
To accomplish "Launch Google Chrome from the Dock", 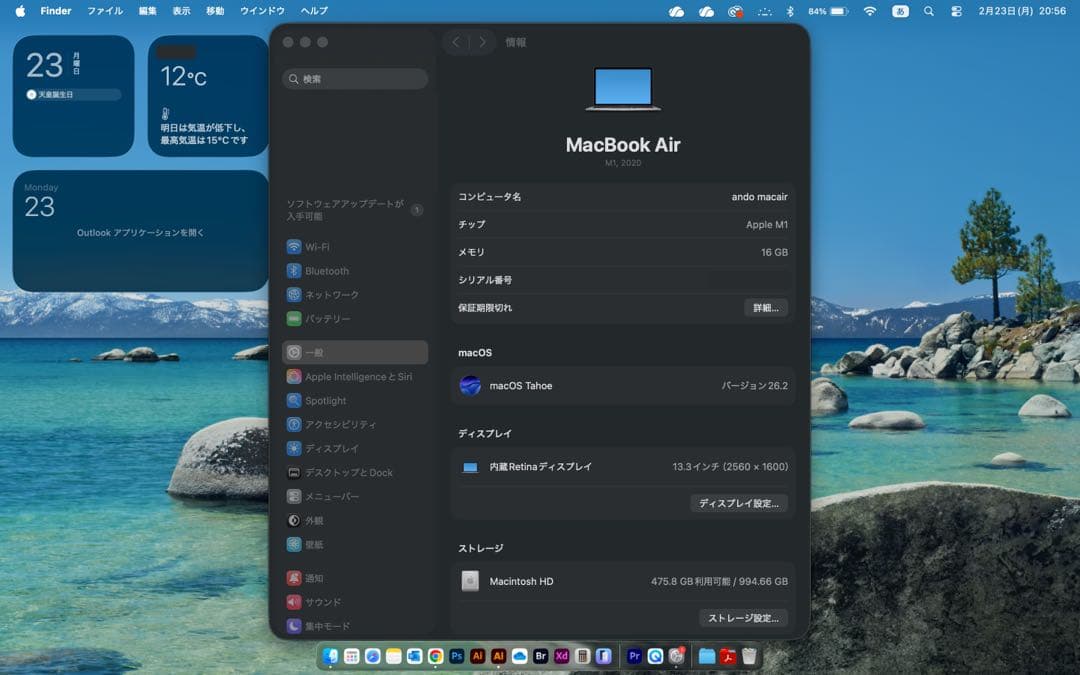I will point(435,656).
